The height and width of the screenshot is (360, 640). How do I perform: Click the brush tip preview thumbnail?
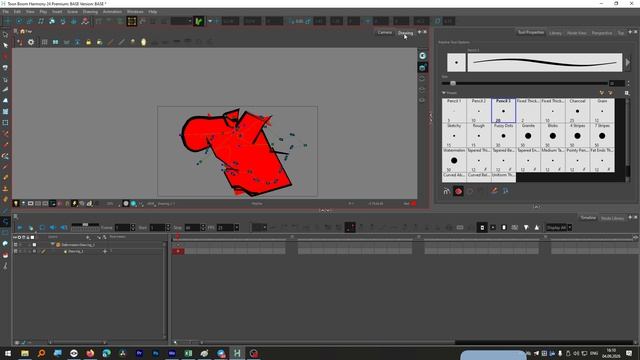click(456, 62)
